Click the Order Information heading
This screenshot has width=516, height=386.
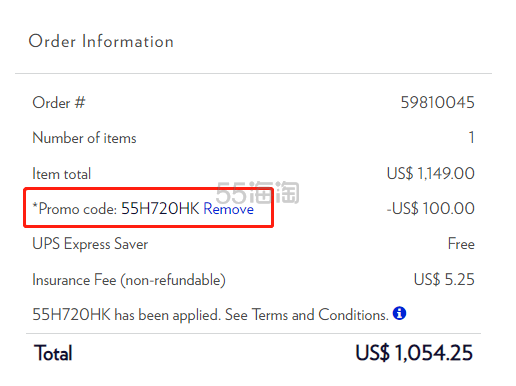tap(101, 41)
